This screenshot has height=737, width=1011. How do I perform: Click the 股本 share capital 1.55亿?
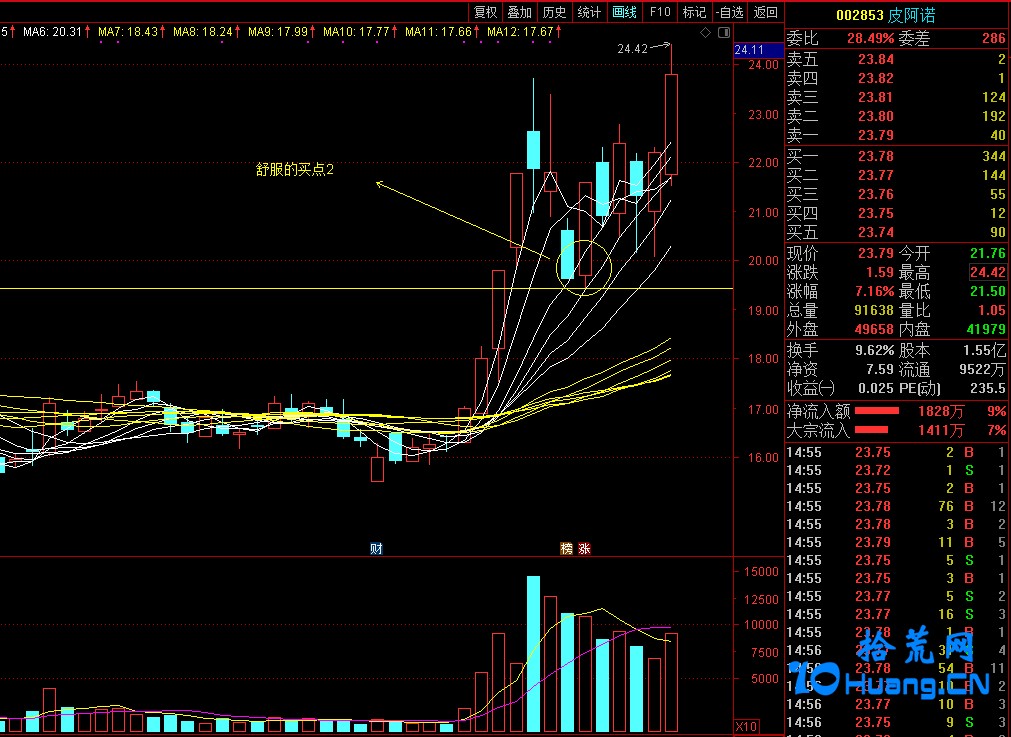click(985, 351)
